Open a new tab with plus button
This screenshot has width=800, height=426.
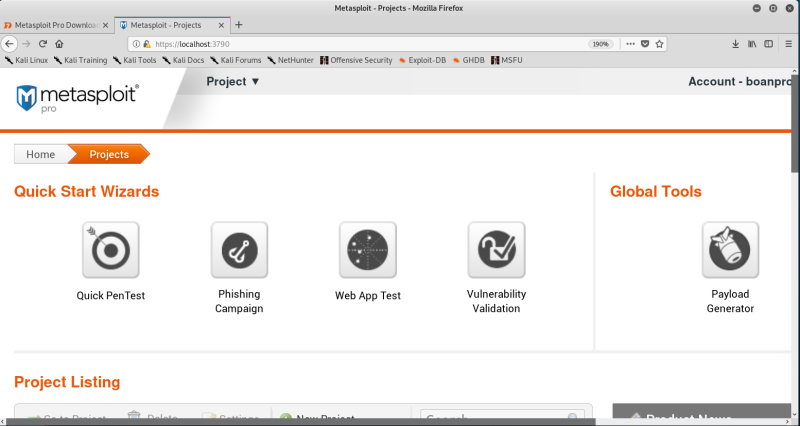pyautogui.click(x=239, y=24)
